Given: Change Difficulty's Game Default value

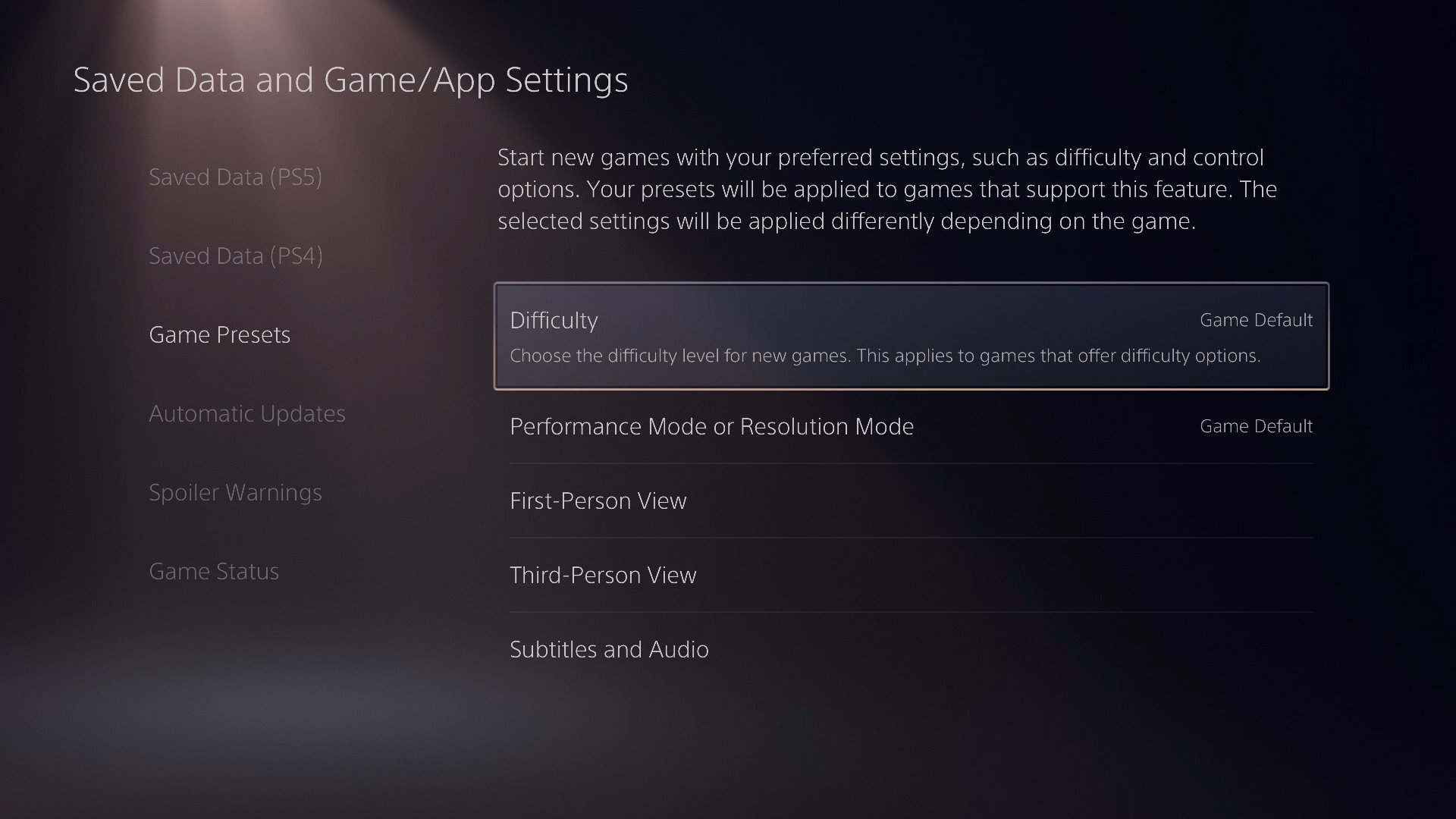Looking at the screenshot, I should click(1256, 320).
